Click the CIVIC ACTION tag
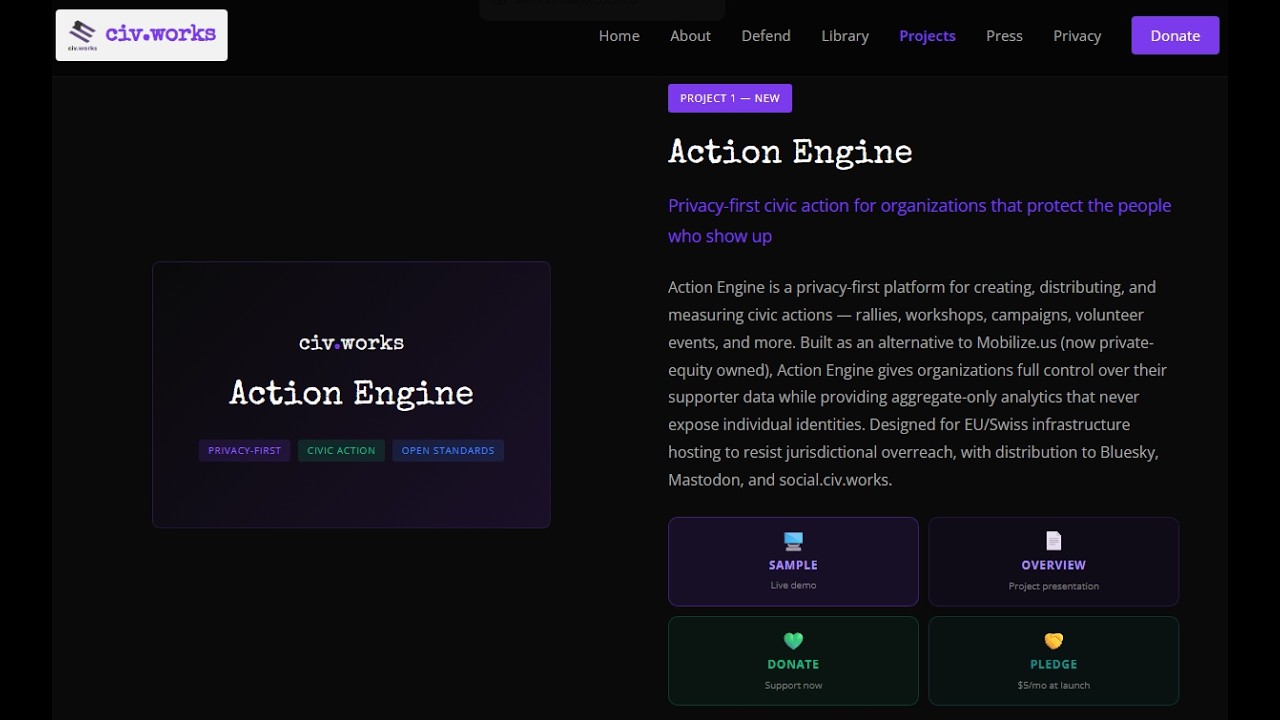The height and width of the screenshot is (720, 1280). pos(341,450)
